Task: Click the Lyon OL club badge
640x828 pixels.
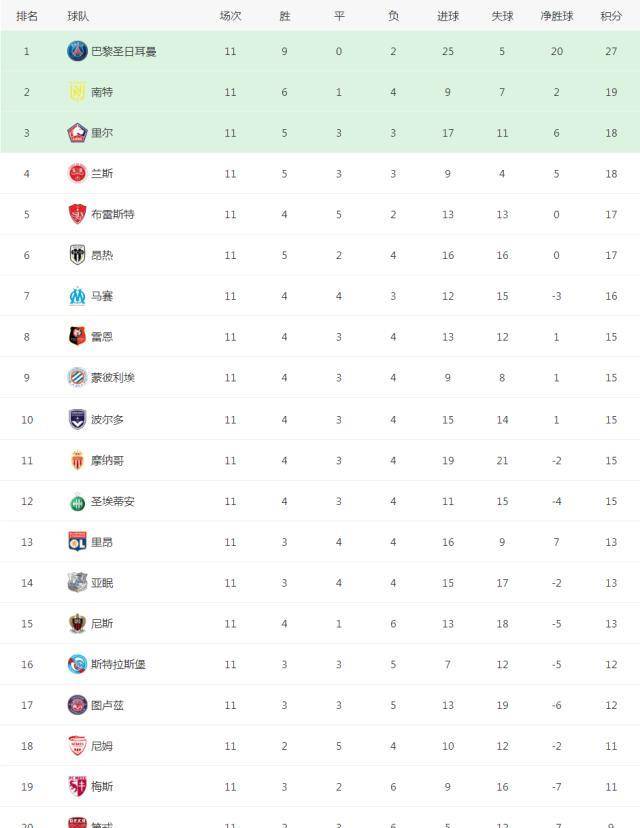Action: click(x=77, y=542)
